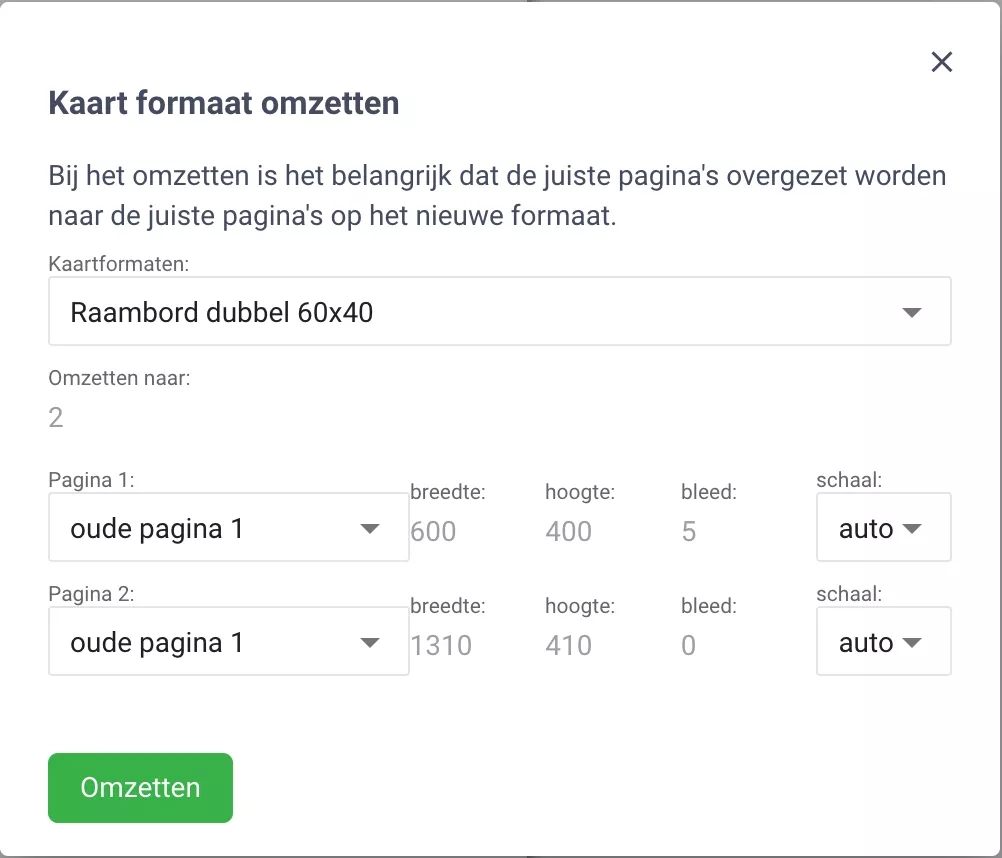Click the Omzetten naar field showing 2
Viewport: 1002px width, 858px height.
[x=57, y=417]
